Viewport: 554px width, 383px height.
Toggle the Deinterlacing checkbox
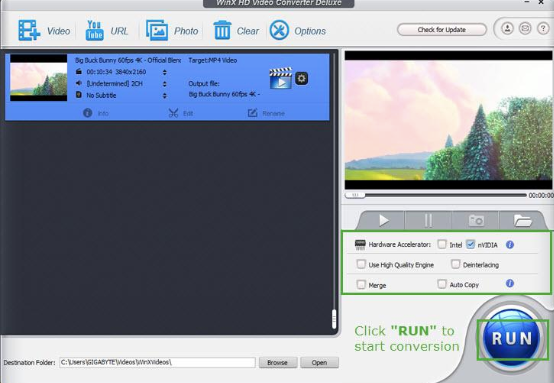click(455, 264)
